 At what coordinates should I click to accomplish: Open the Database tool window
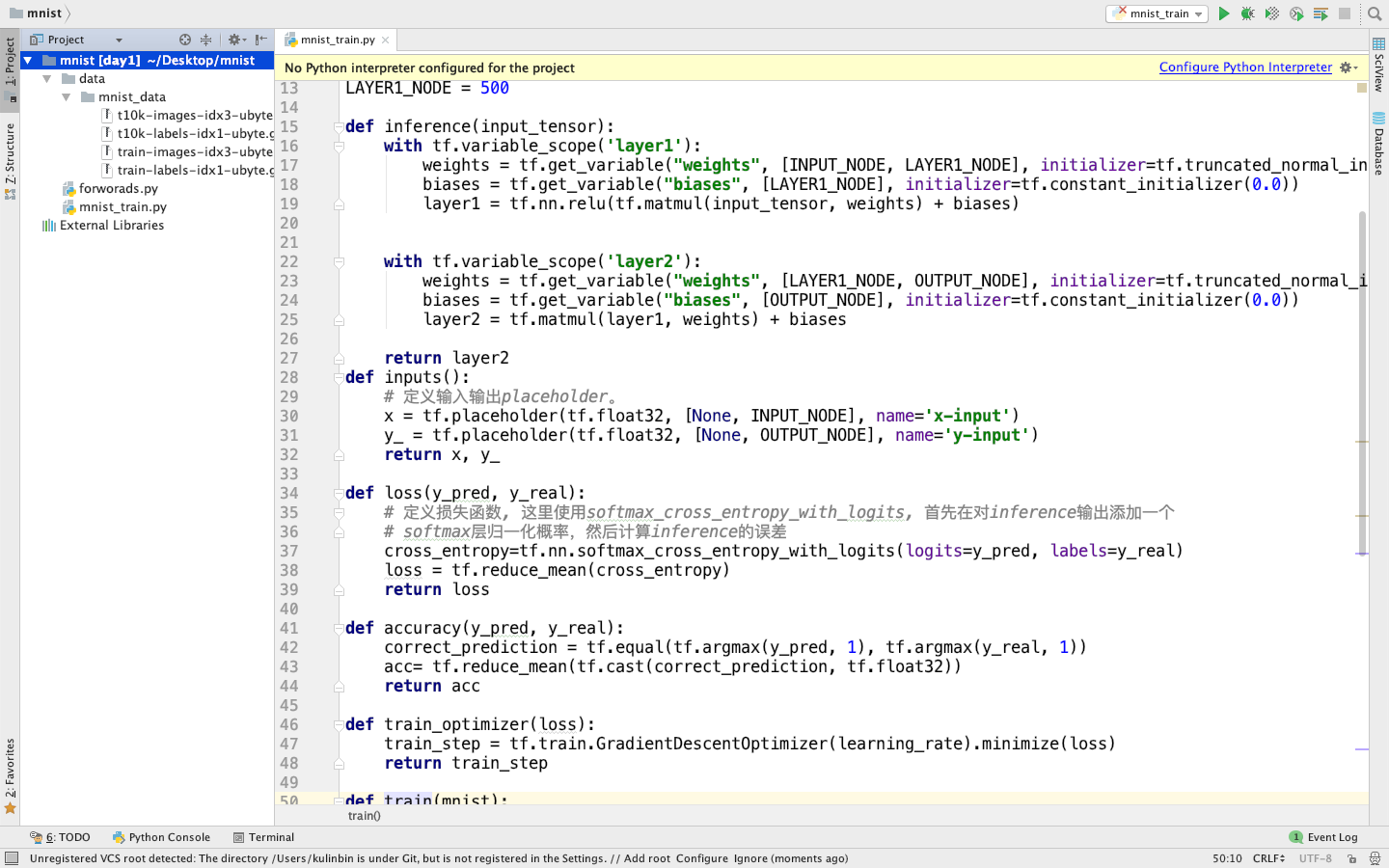[1379, 144]
